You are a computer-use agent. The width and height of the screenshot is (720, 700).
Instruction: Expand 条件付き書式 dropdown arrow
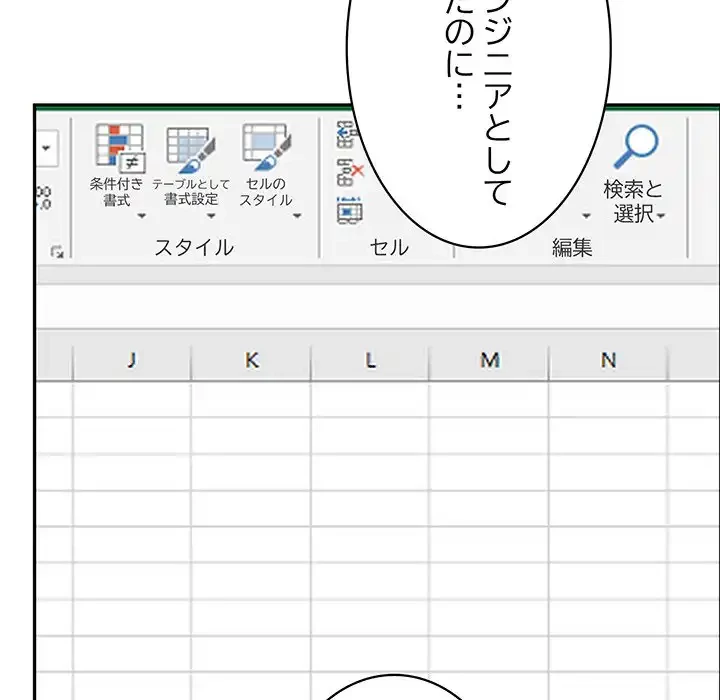click(141, 215)
